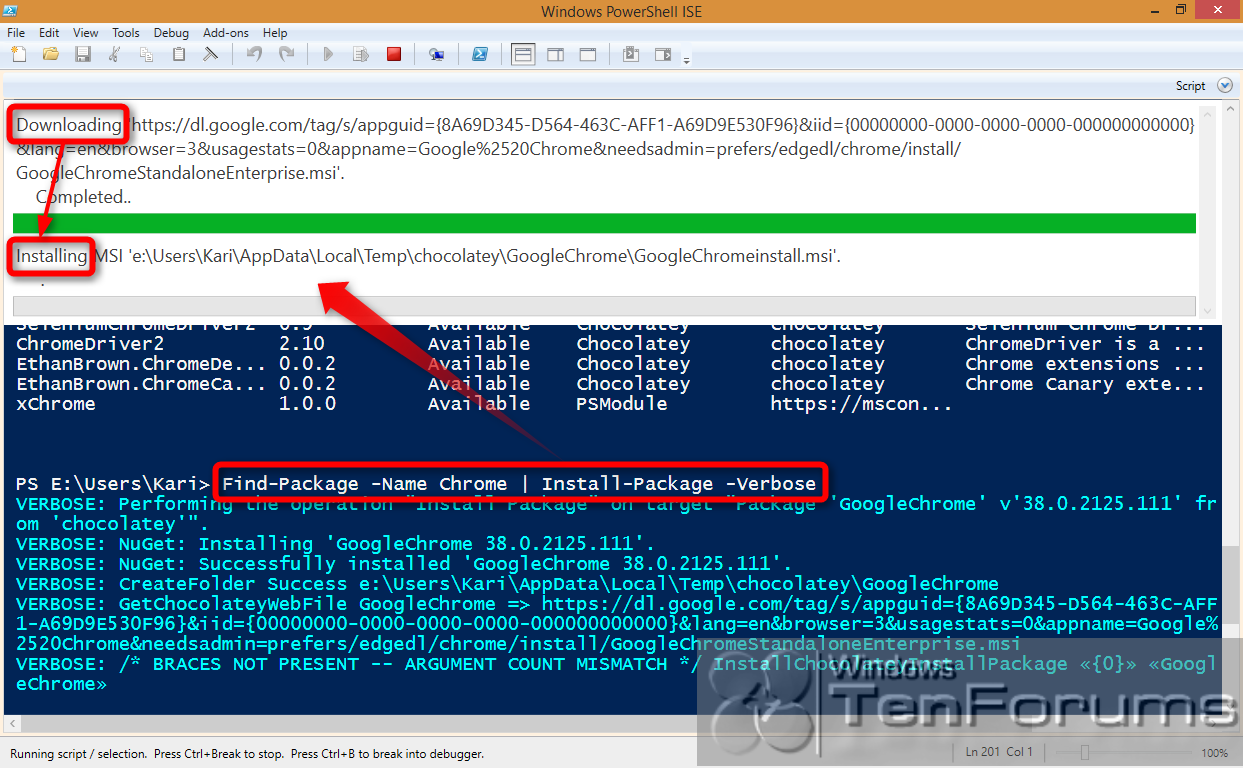Click the 'Chrome Canary exte...' summary text
Viewport: 1243px width, 768px height.
(x=1085, y=384)
